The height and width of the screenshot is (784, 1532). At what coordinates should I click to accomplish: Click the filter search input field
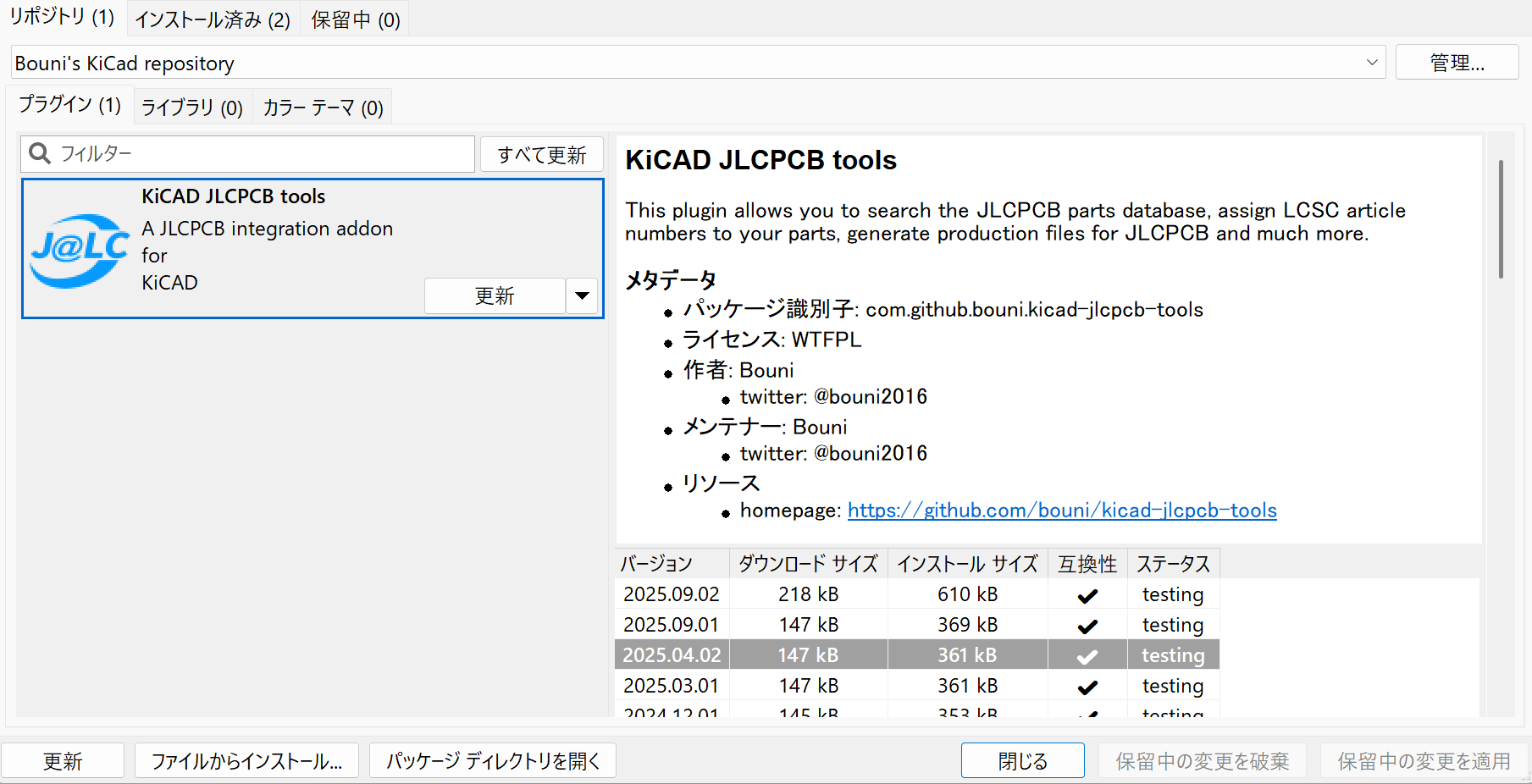(263, 154)
